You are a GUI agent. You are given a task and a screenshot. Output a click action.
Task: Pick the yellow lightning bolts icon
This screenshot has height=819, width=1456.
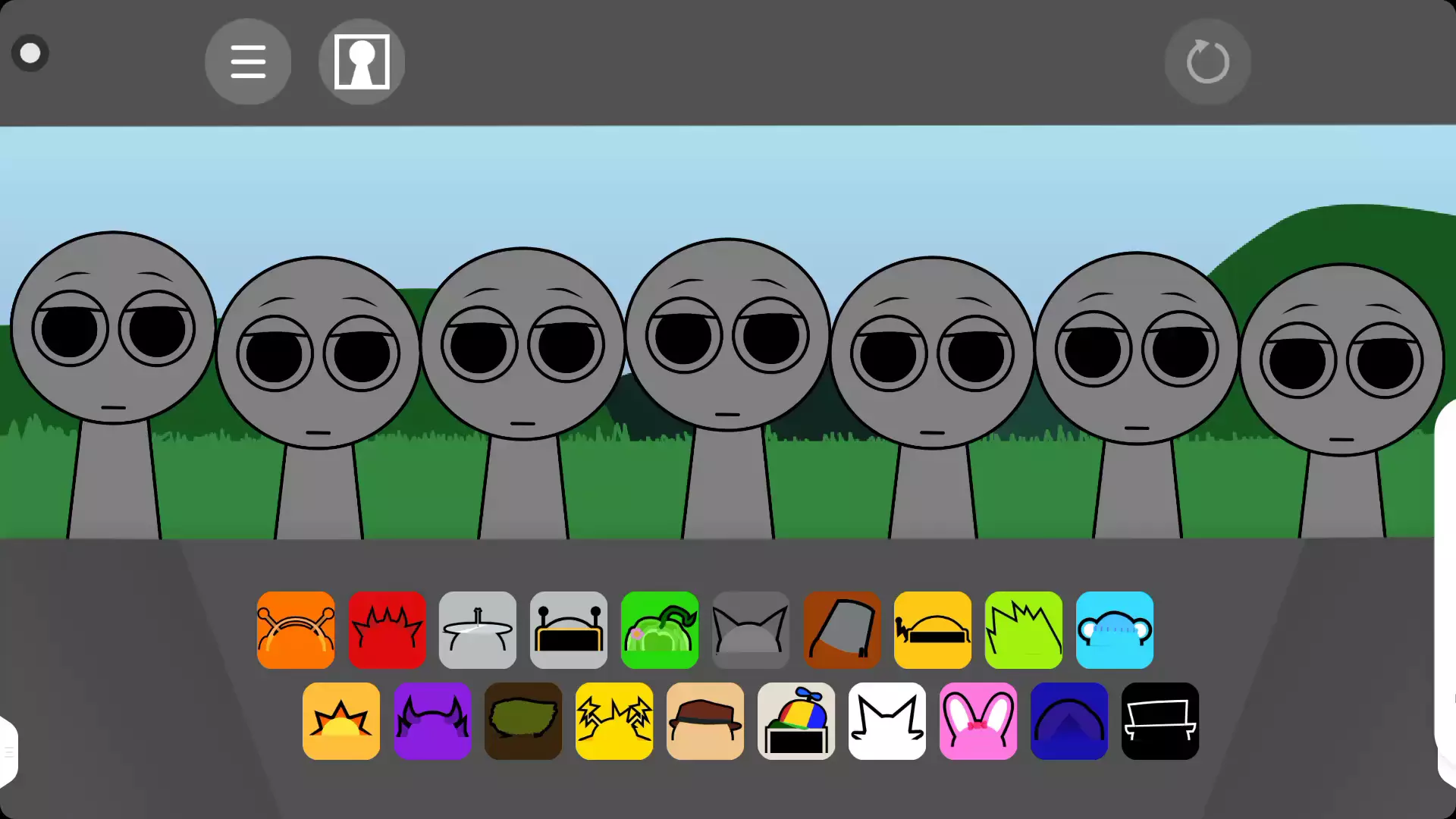tap(614, 721)
